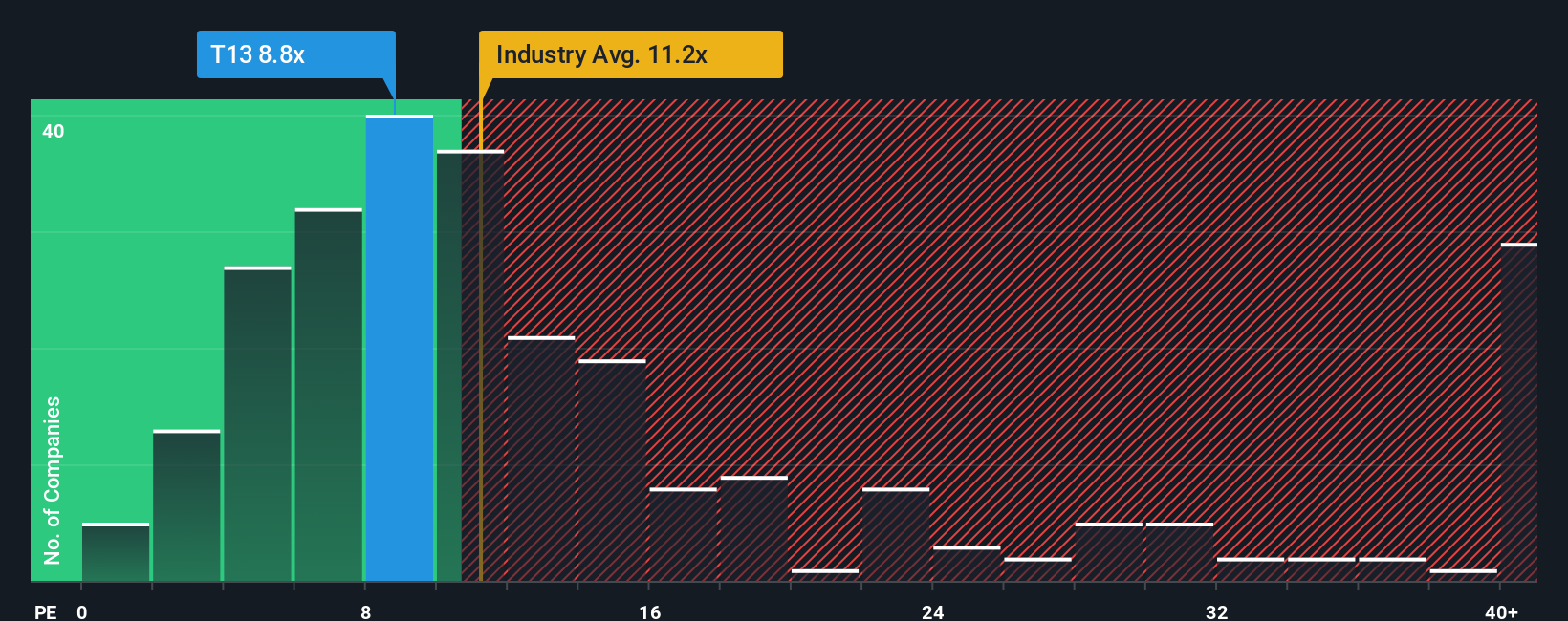Viewport: 1568px width, 621px height.
Task: Click the x-axis label 16
Action: coord(649,611)
